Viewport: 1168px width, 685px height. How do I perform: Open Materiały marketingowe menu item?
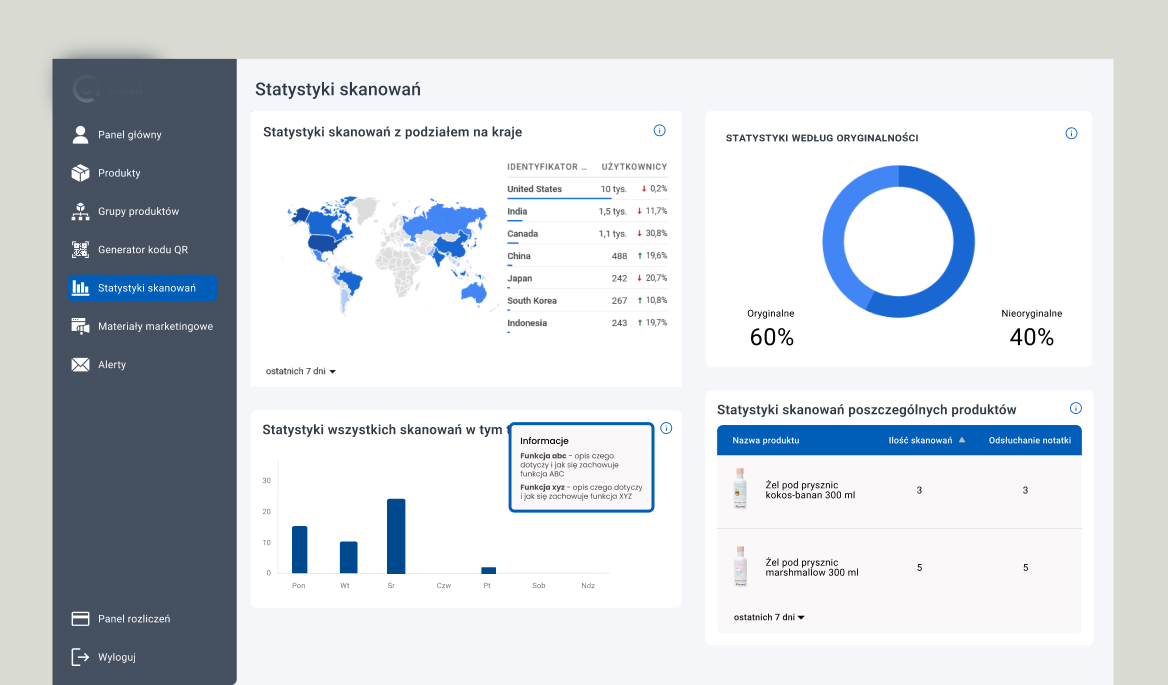coord(155,326)
